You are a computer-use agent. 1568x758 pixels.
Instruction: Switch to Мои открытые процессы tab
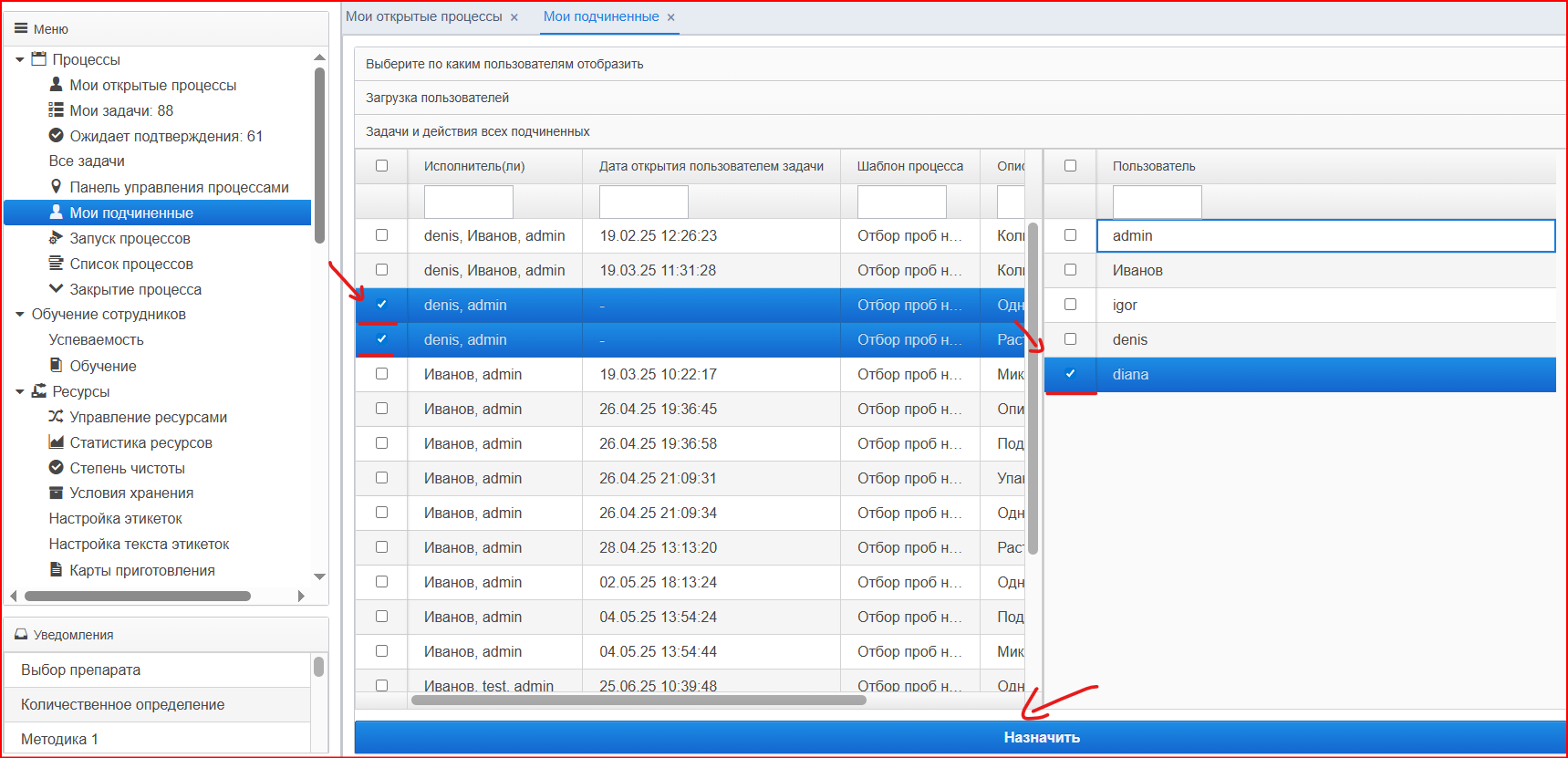424,16
